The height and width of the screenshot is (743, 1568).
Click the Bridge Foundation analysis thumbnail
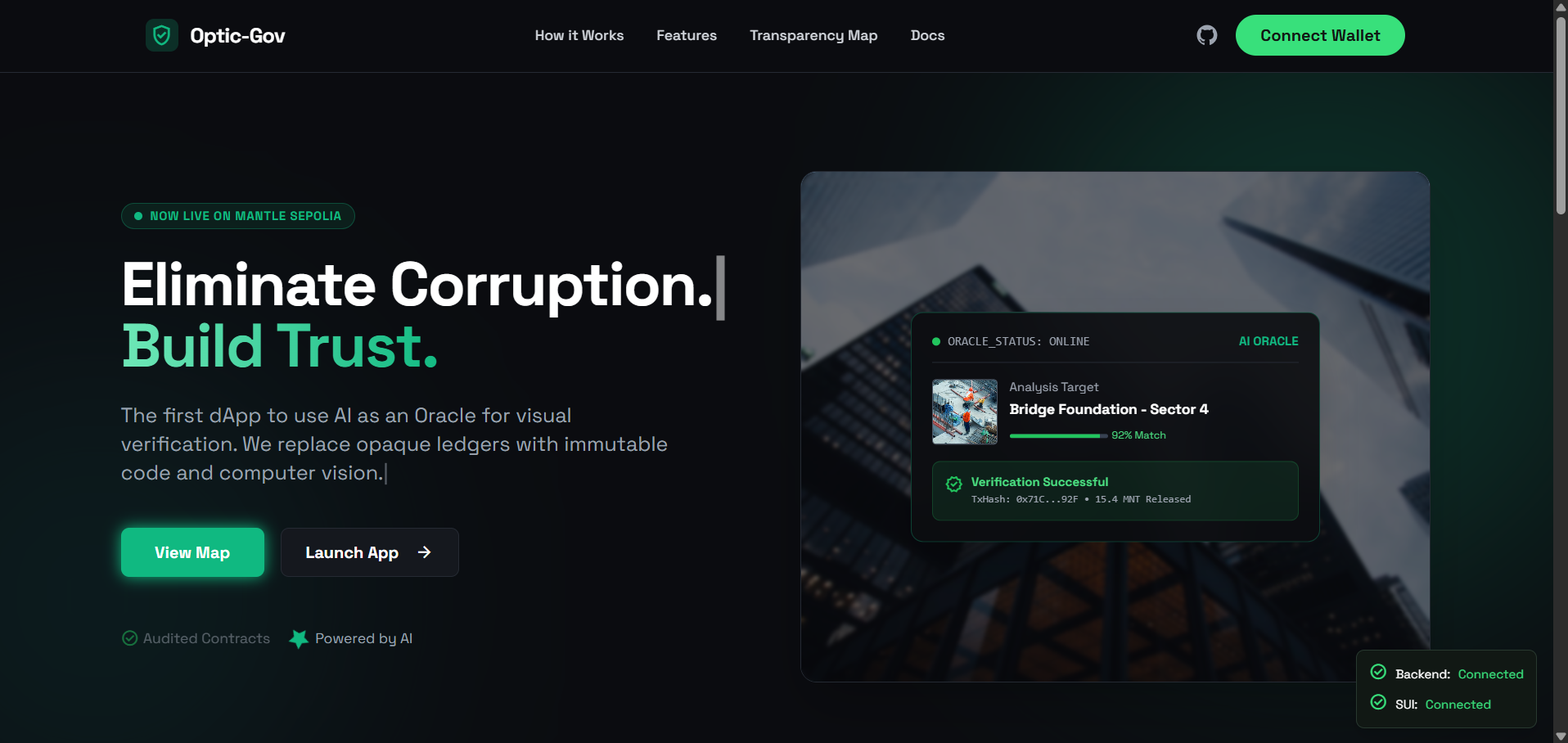pyautogui.click(x=965, y=412)
